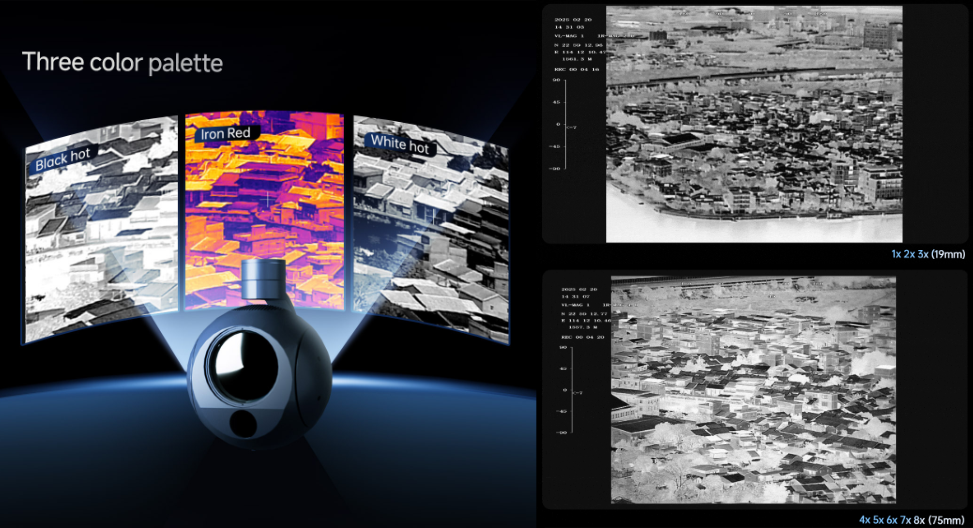Pick the "White hot" palette label
The height and width of the screenshot is (528, 973).
(400, 144)
